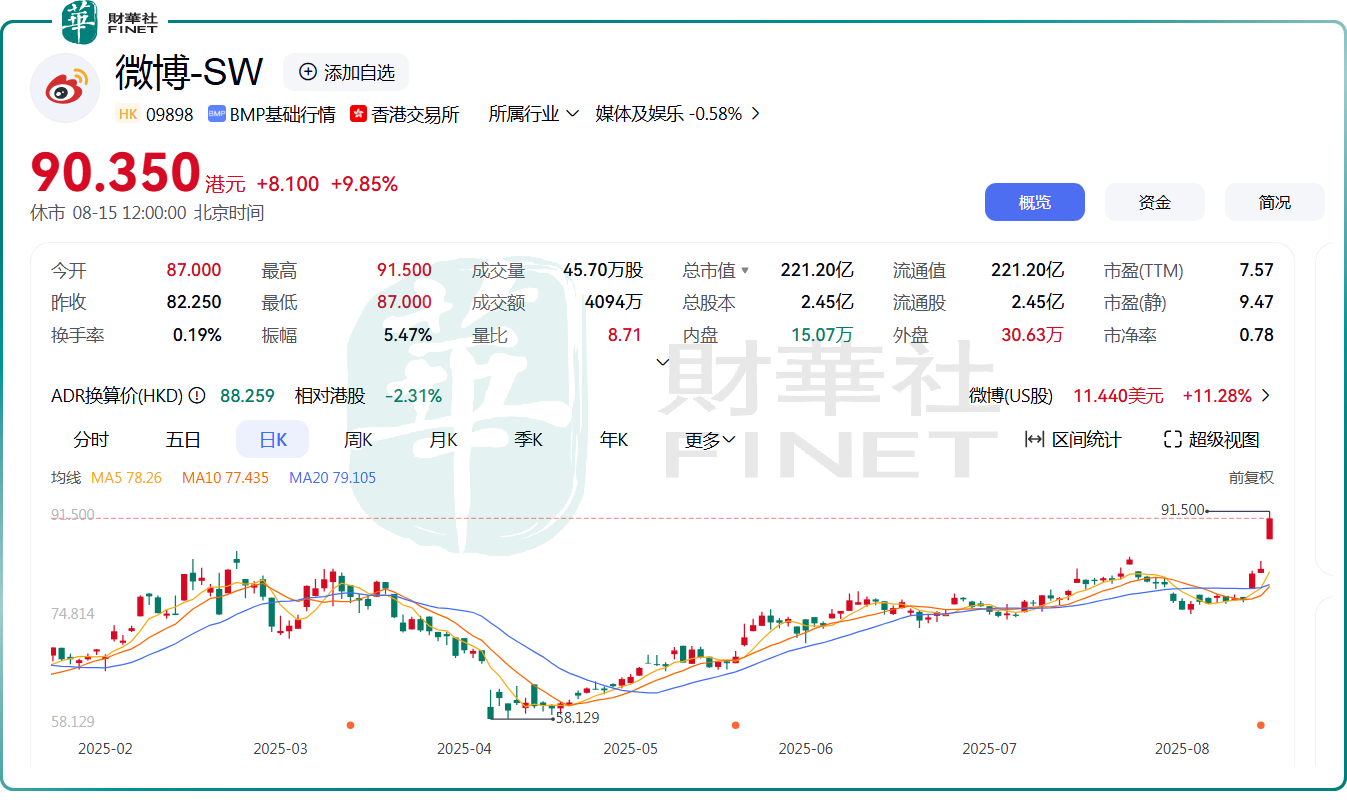Click the 前复权 adjustment option

point(1252,478)
